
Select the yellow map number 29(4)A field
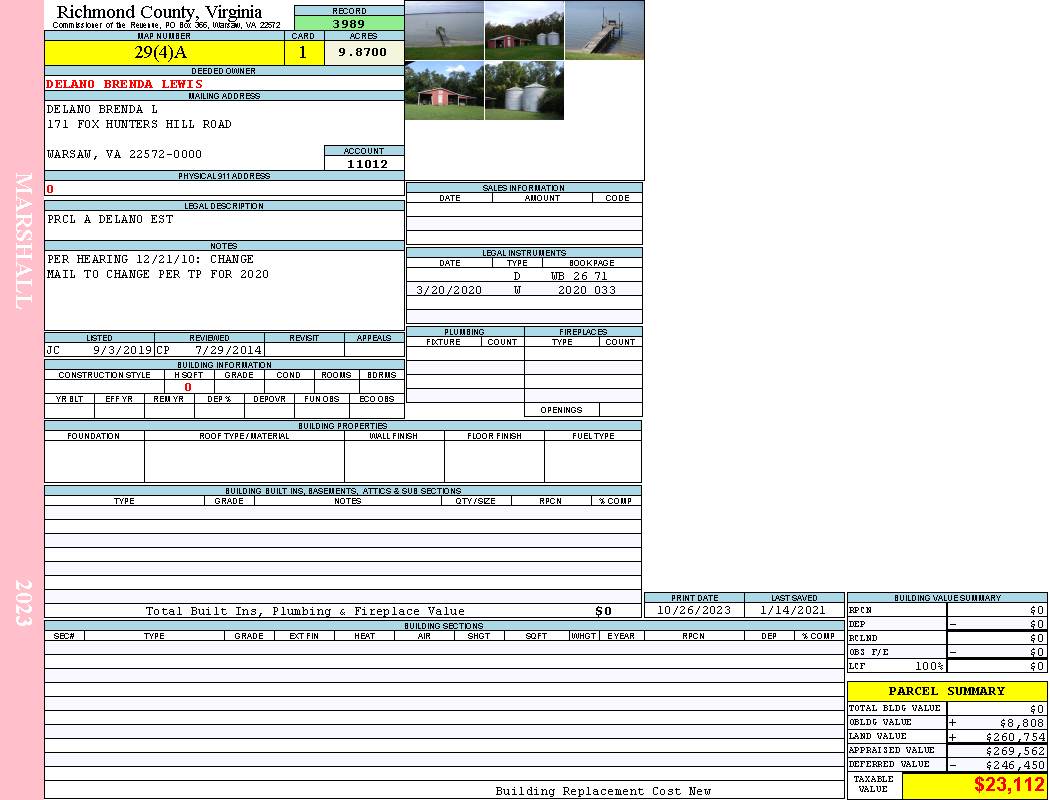(x=162, y=53)
